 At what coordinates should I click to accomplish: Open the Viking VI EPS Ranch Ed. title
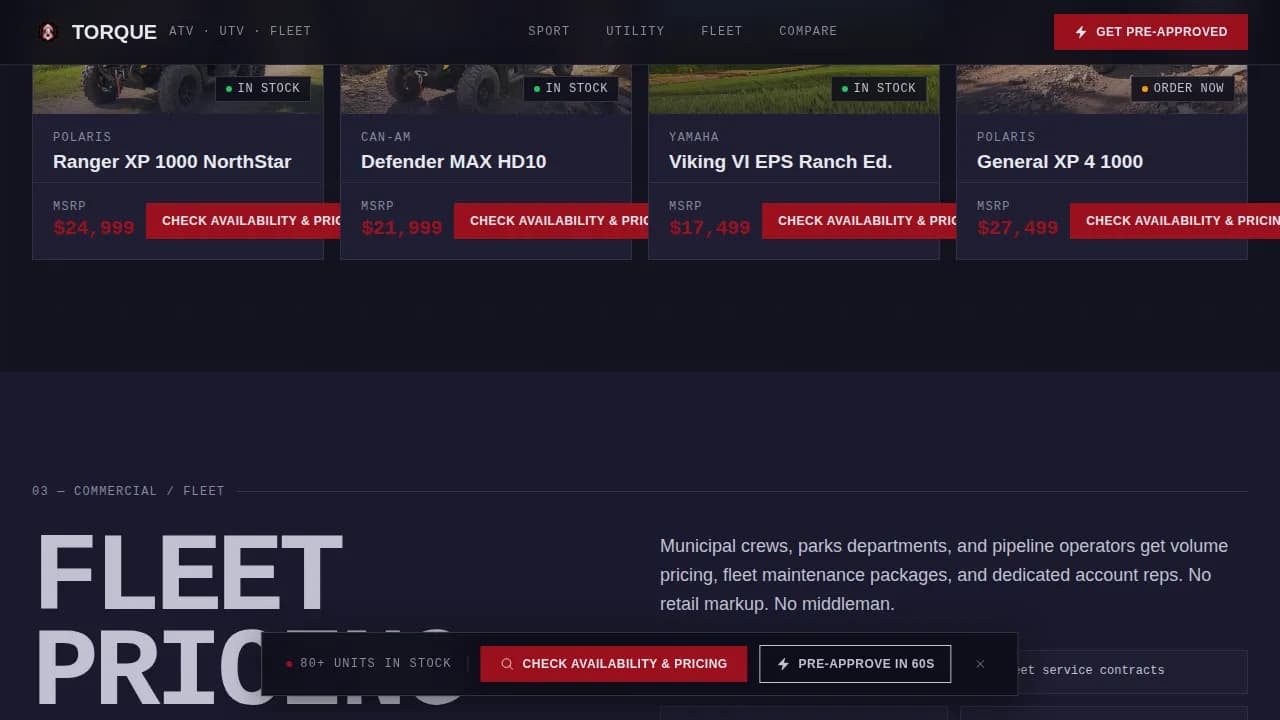(781, 162)
